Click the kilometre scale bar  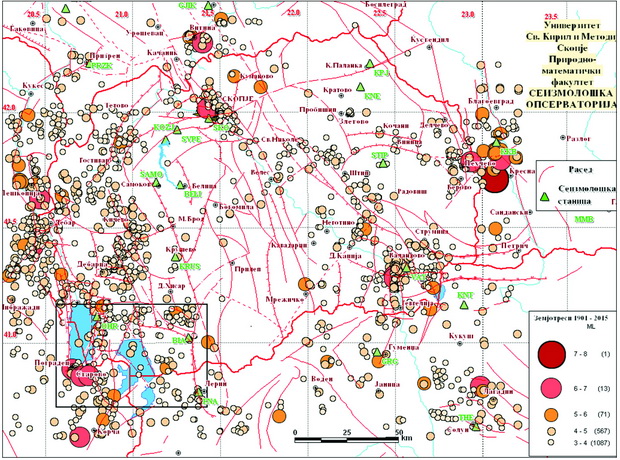[346, 440]
